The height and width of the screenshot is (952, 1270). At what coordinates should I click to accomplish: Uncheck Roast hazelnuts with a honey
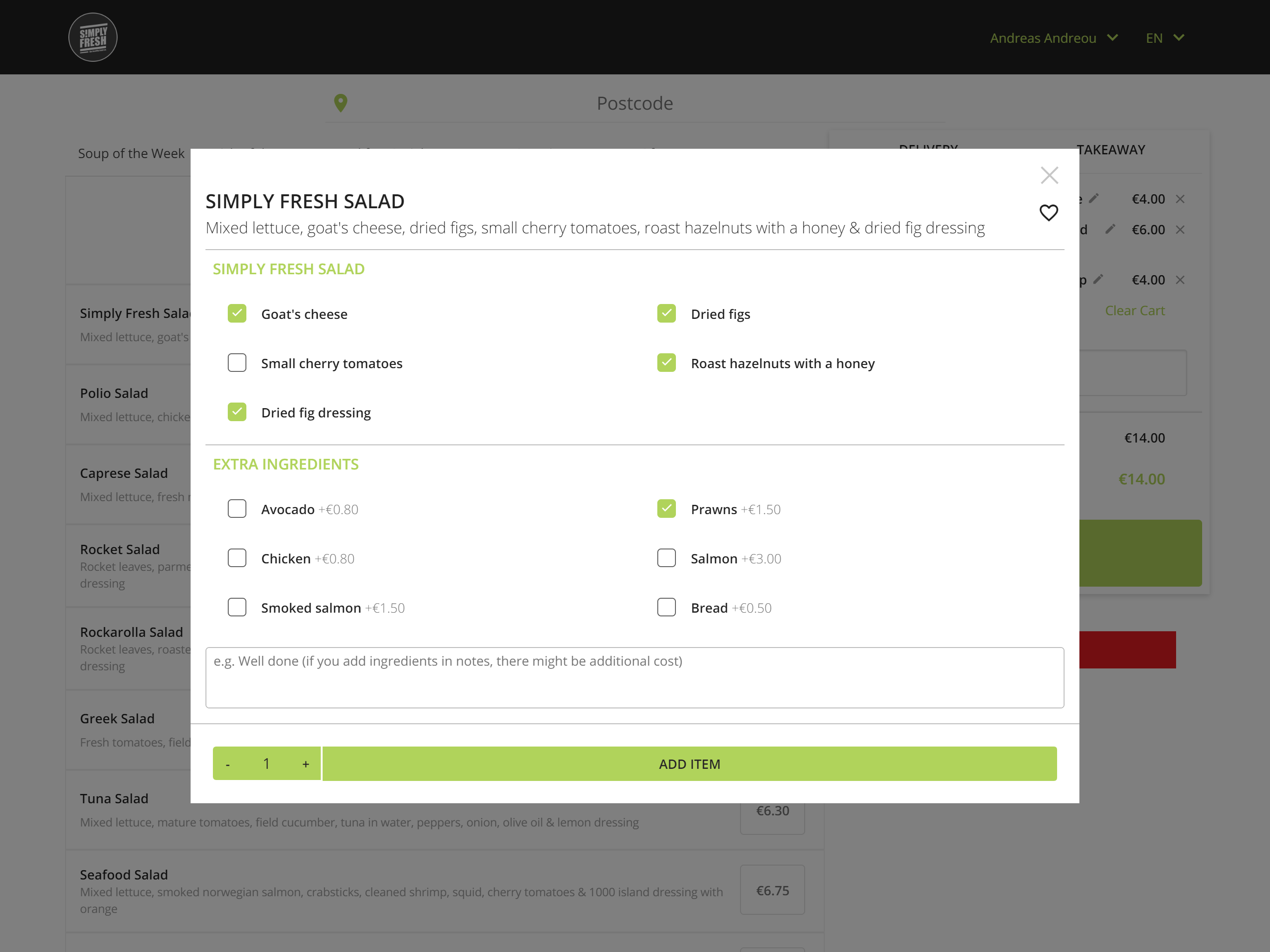(x=666, y=363)
